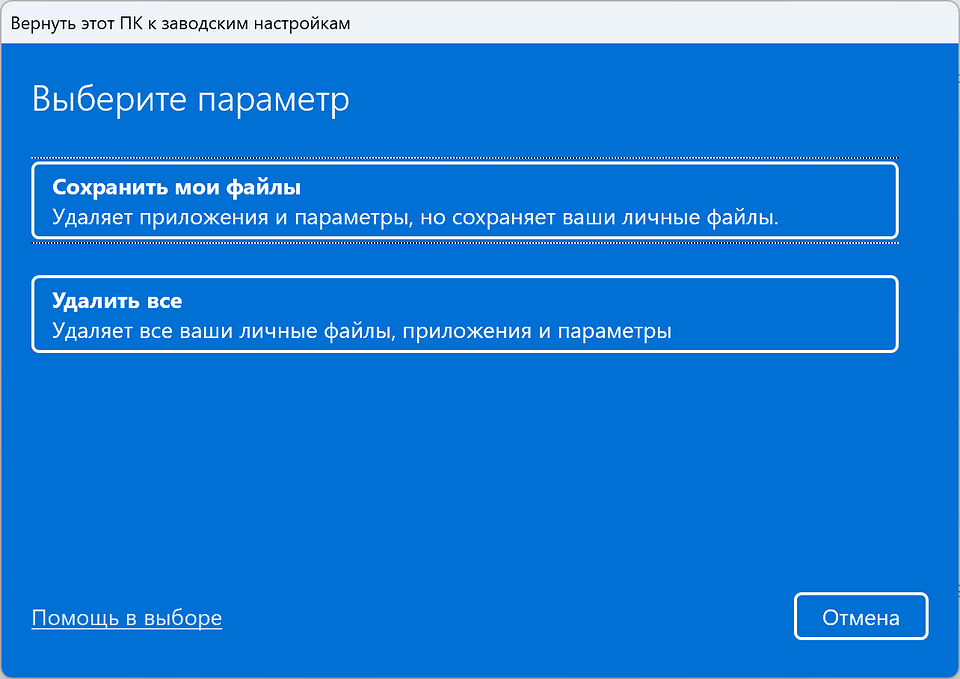Click the bold "Сохранить мои файлы" title text
The width and height of the screenshot is (960, 679).
(x=176, y=187)
